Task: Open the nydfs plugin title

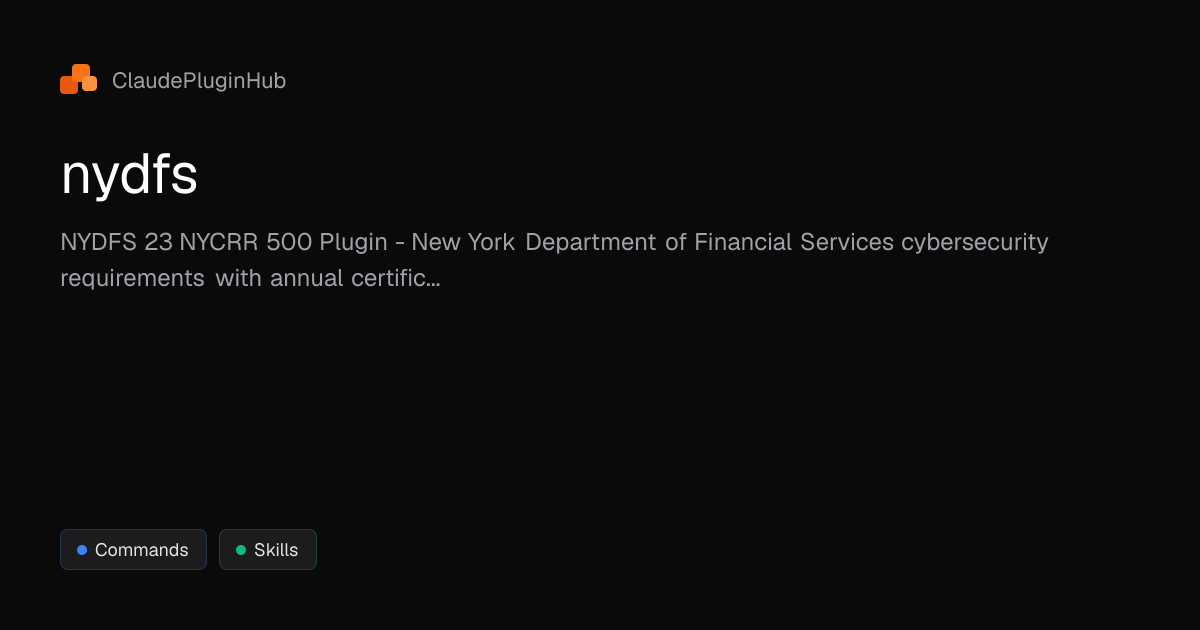Action: click(x=129, y=175)
